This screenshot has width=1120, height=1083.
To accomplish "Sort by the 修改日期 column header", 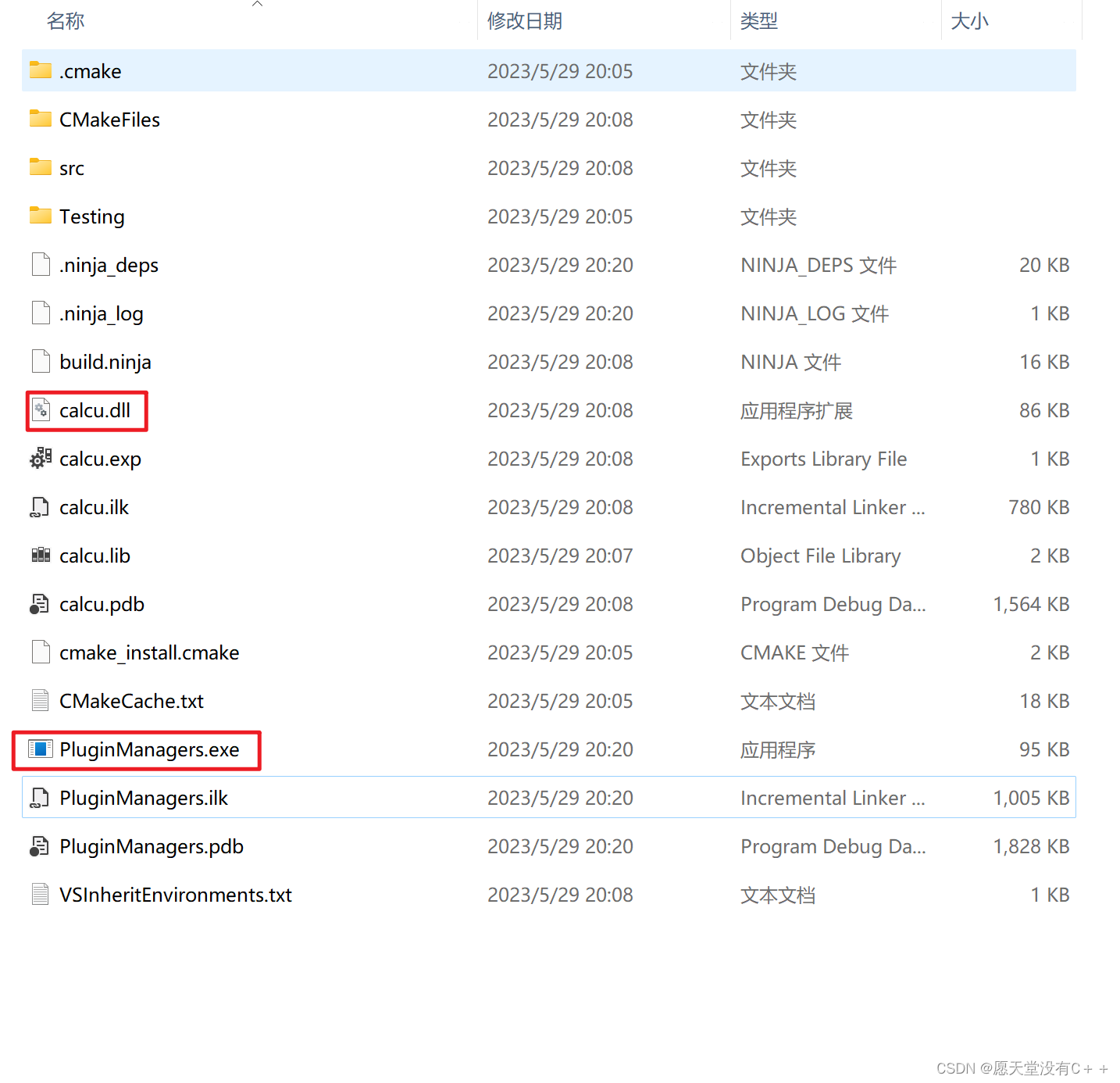I will 525,21.
